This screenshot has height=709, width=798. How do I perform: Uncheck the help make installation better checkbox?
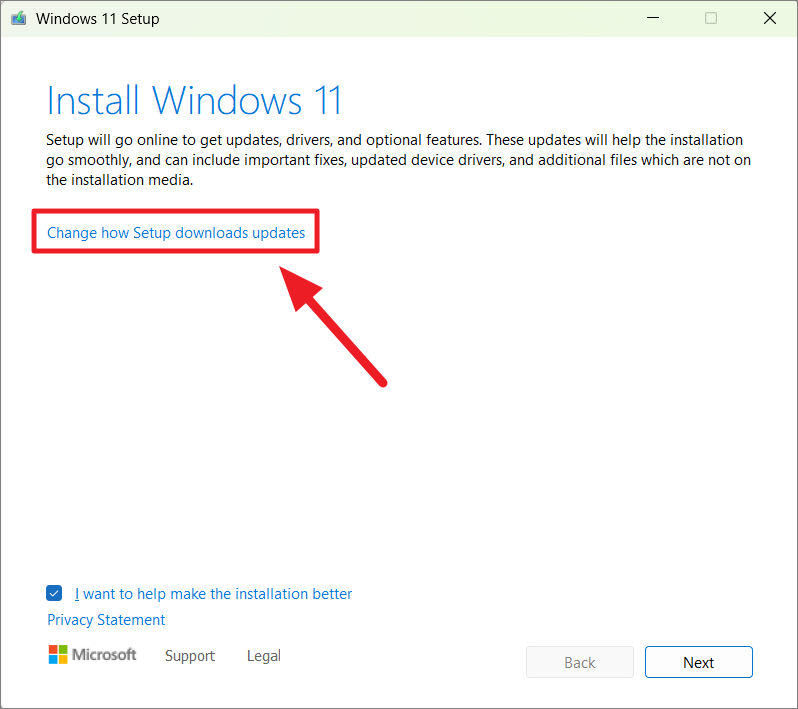(x=54, y=593)
